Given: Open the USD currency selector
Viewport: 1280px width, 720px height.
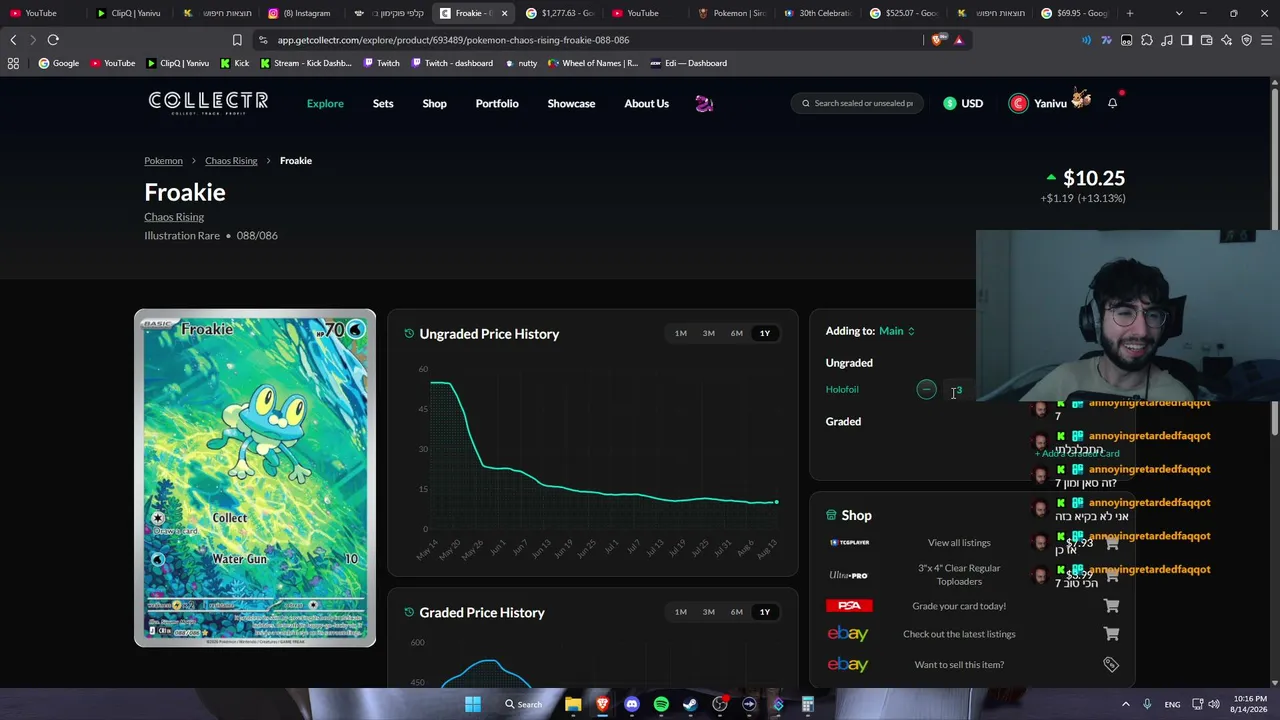Looking at the screenshot, I should [x=964, y=103].
